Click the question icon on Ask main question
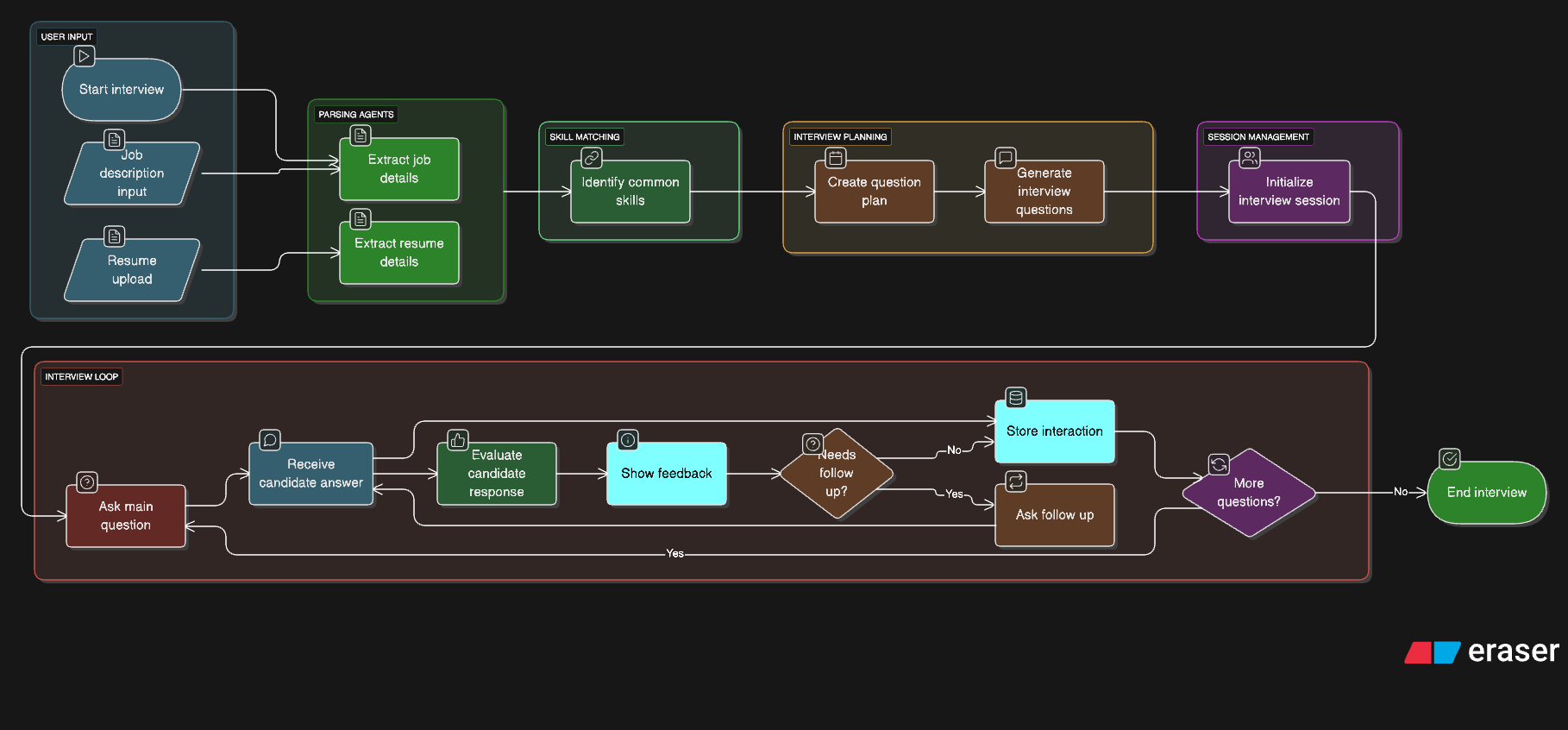This screenshot has width=1568, height=730. tap(87, 482)
